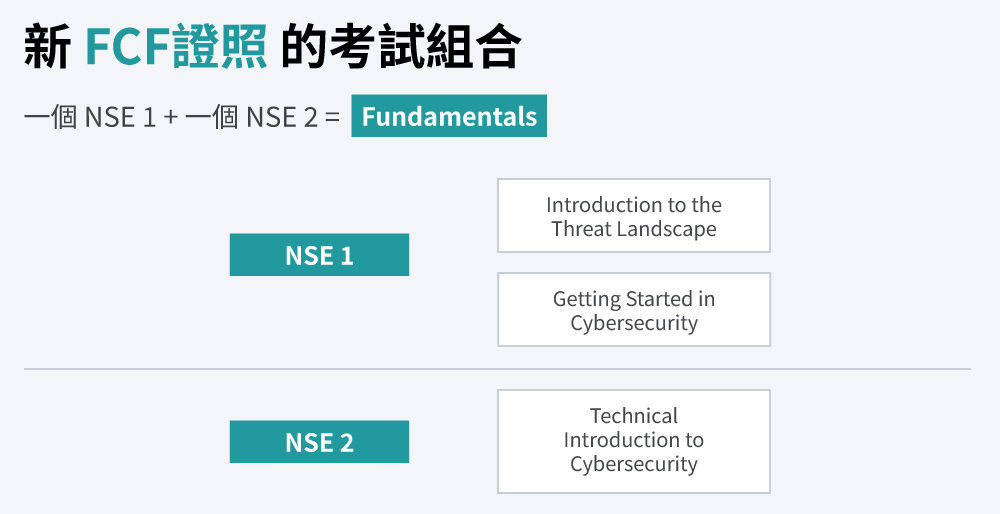The height and width of the screenshot is (514, 1000).
Task: Click the horizontal divider between NSE sections
Action: (497, 369)
